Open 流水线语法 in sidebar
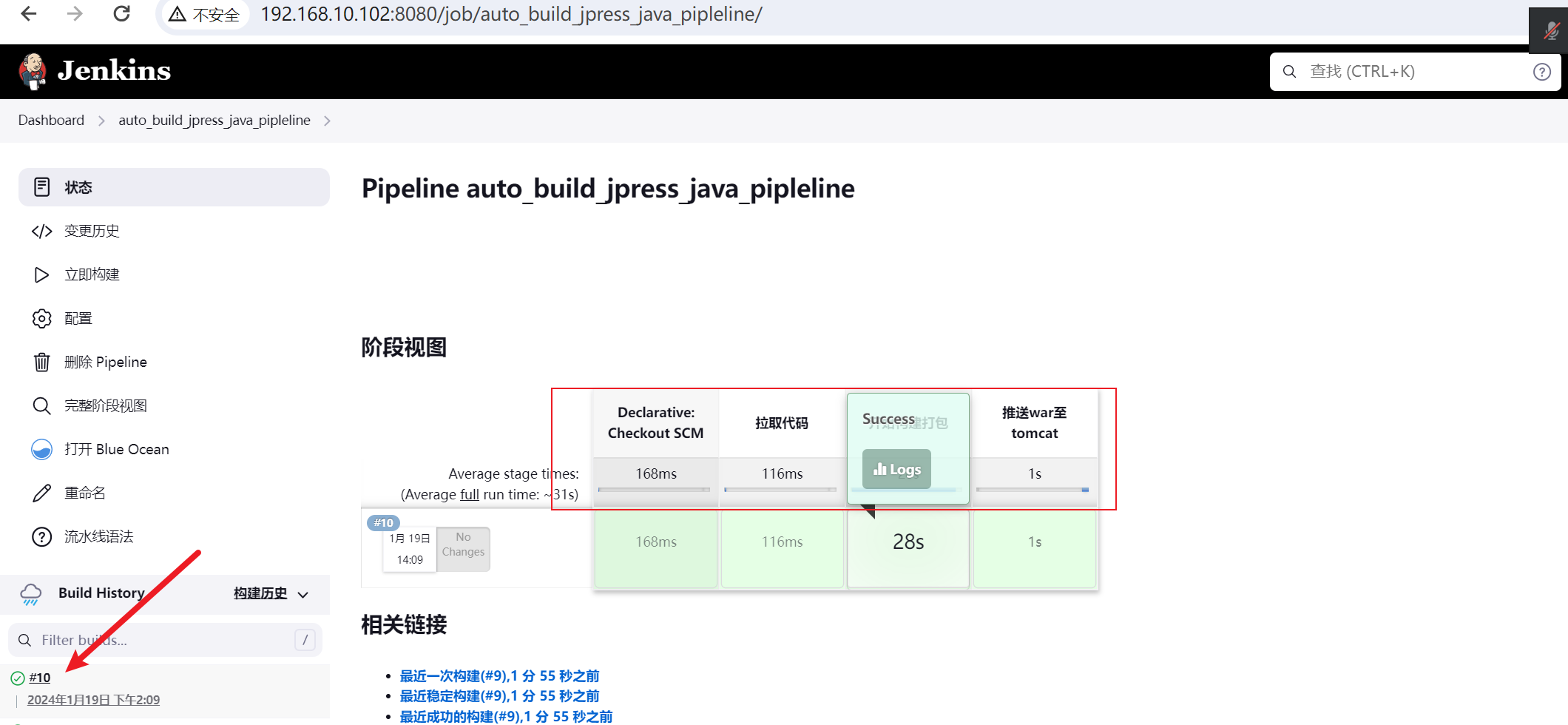The width and height of the screenshot is (1568, 725). tap(99, 536)
